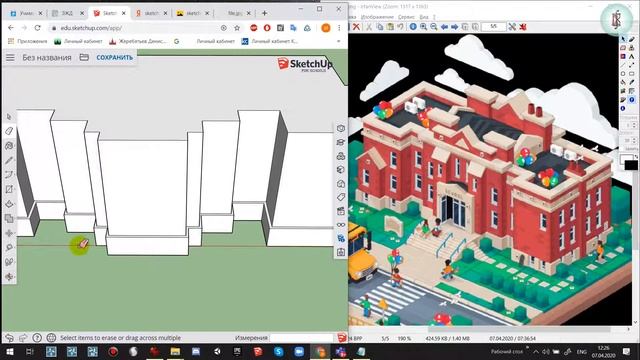Open Zoom from the taskbar
640x360 pixels.
[x=299, y=351]
